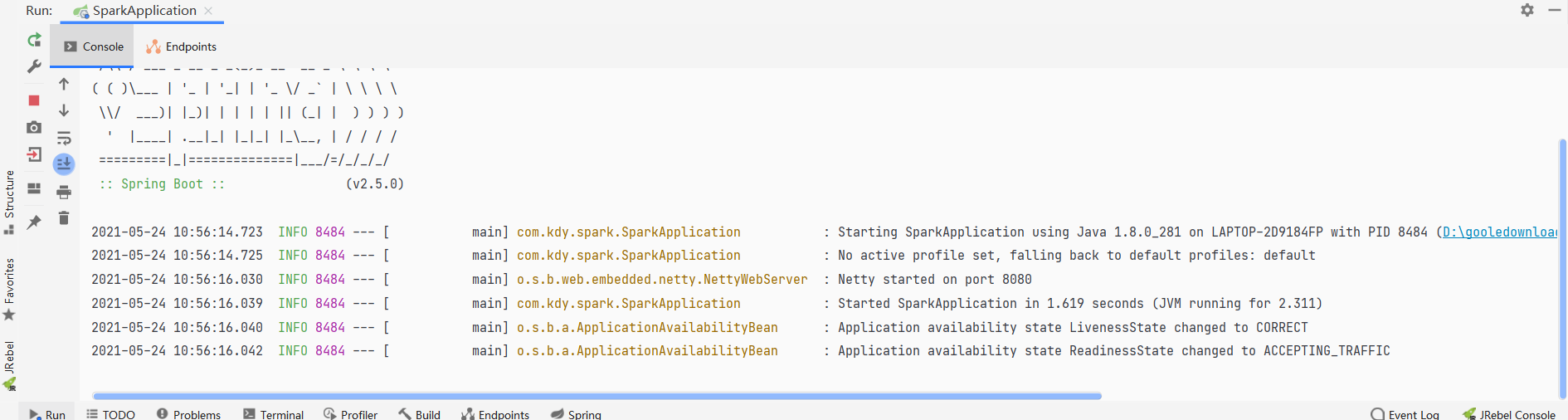Open the D:\gooledownload path link
This screenshot has height=420, width=1568.
(x=1498, y=232)
